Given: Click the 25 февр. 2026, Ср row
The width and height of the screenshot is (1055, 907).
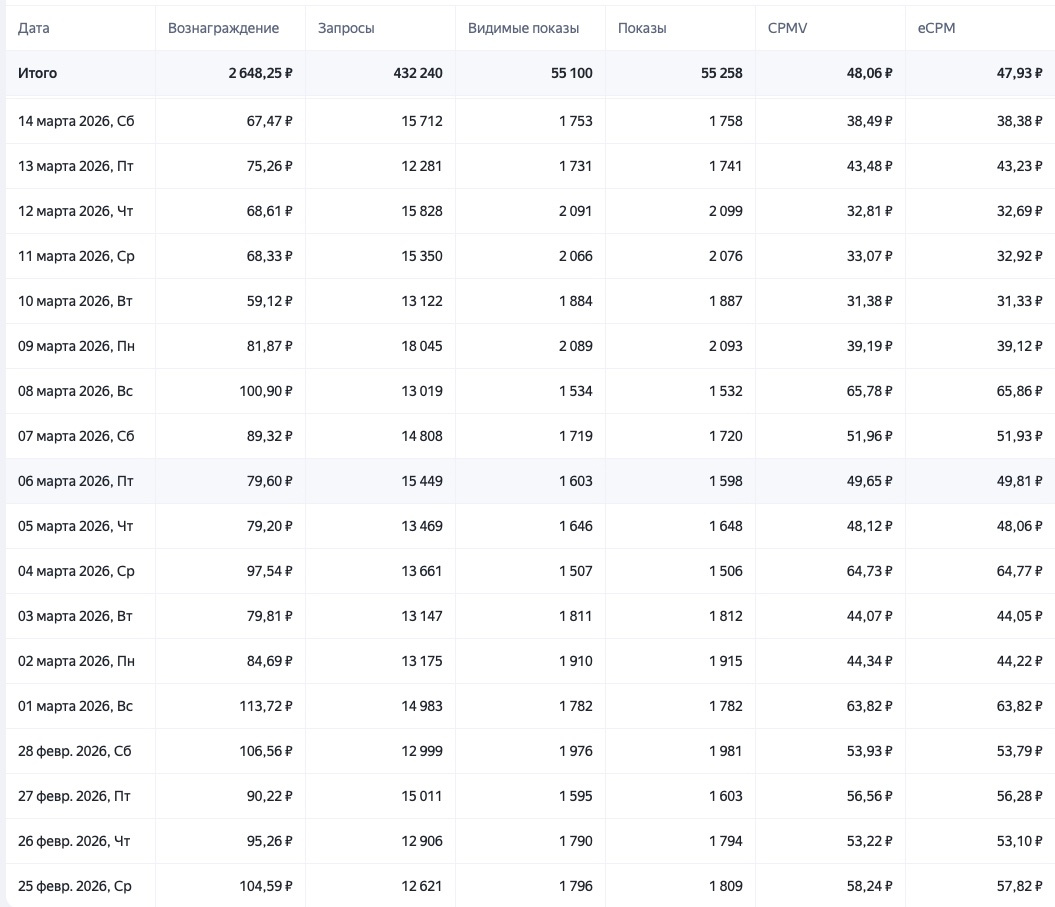Looking at the screenshot, I should 75,886.
